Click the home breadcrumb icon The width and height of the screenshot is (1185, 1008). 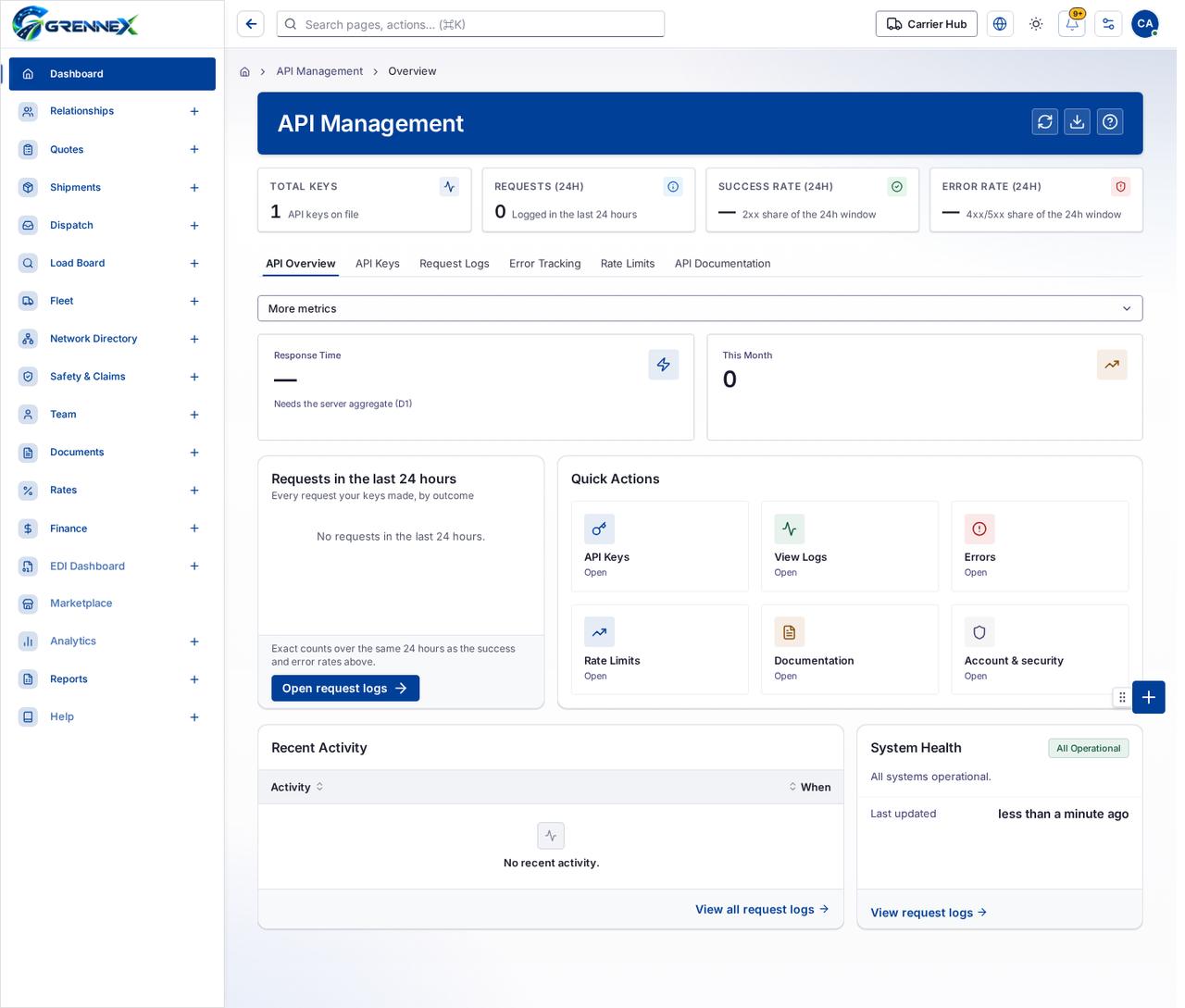[244, 71]
